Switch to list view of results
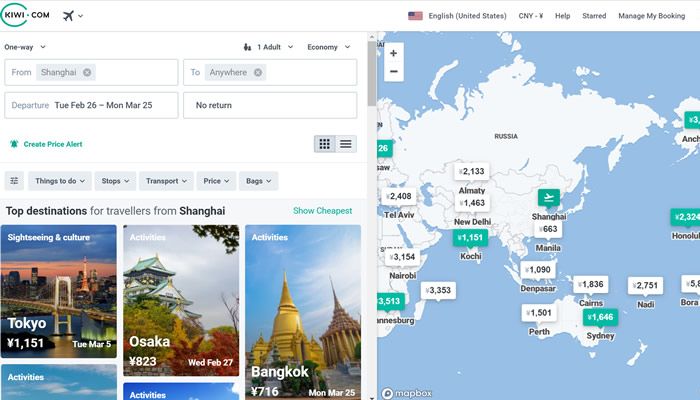The height and width of the screenshot is (400, 700). 346,144
